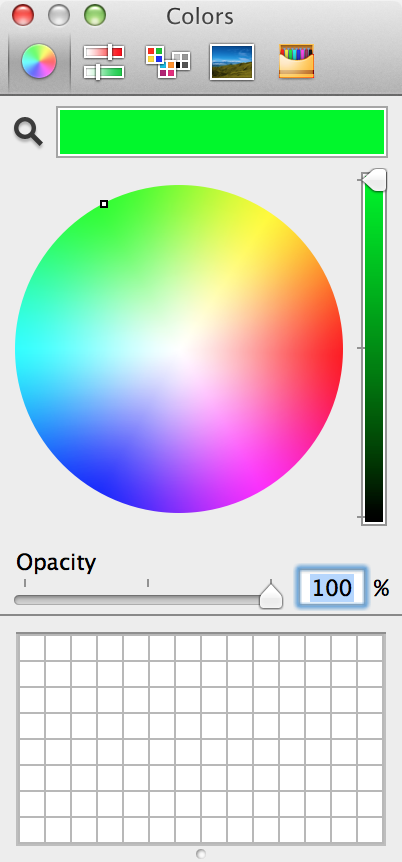Click the first empty saved-swatch cell
Screen dimensions: 402x862
pos(32,648)
